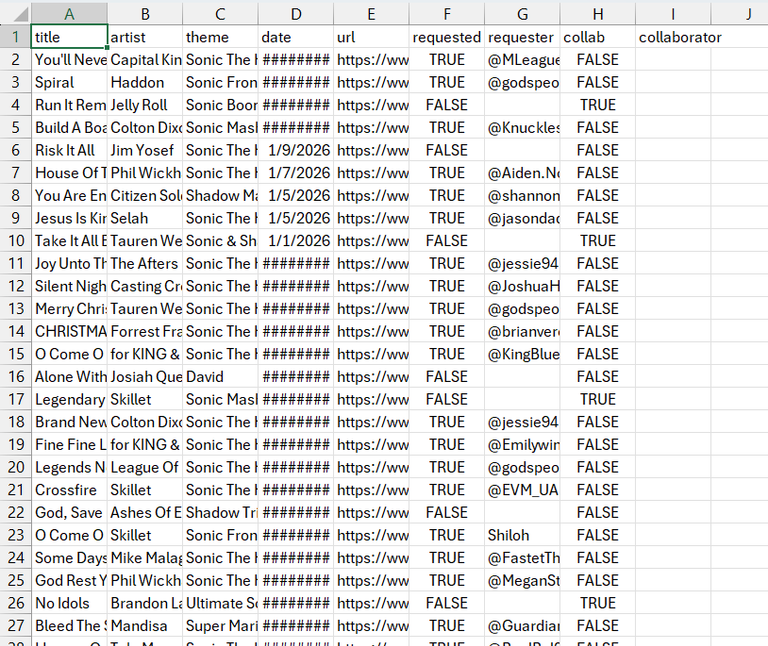Select the '@shannon' requester cell
The image size is (768, 646).
pos(522,195)
